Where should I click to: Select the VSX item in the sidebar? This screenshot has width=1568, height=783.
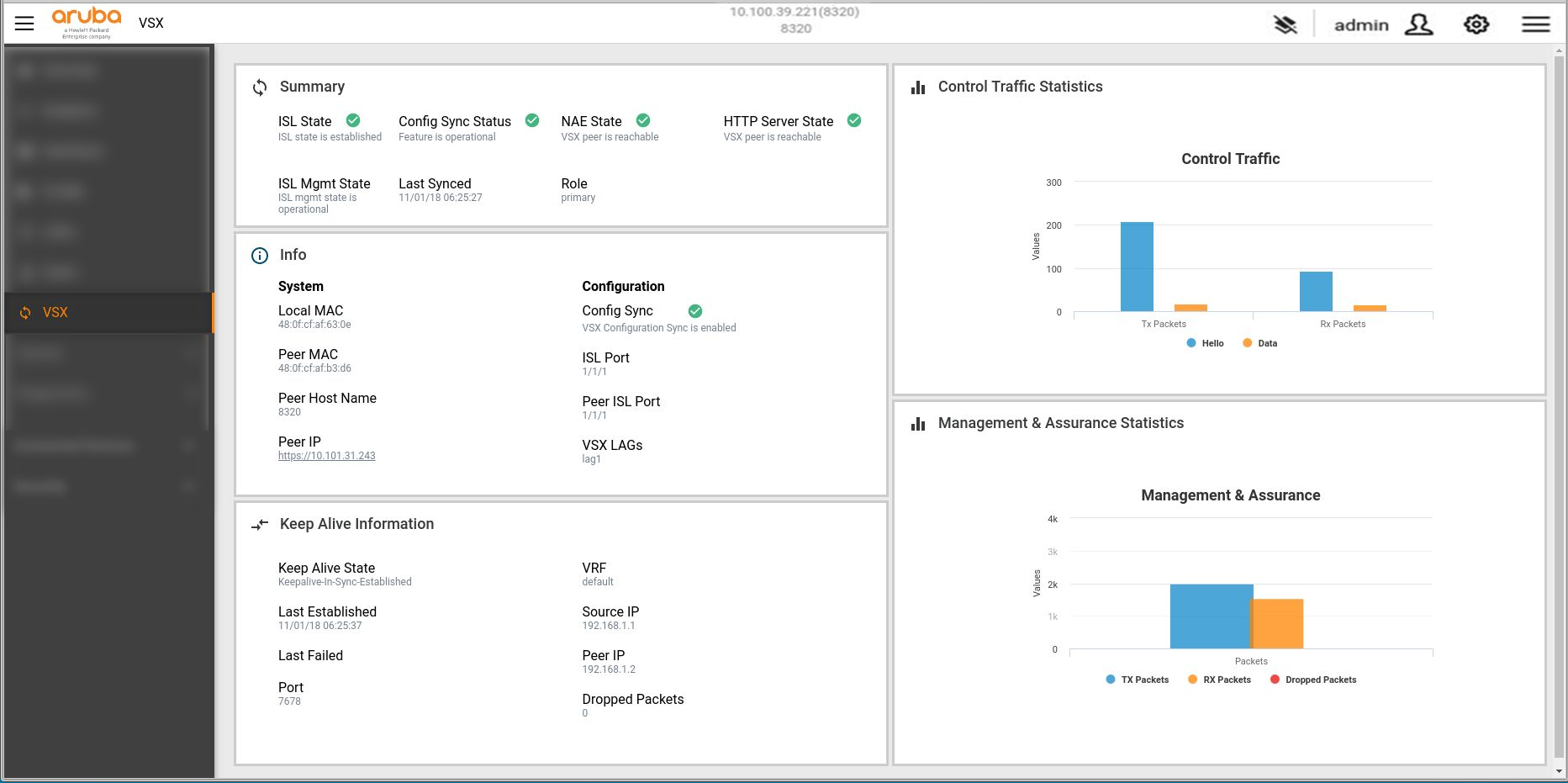pyautogui.click(x=108, y=313)
